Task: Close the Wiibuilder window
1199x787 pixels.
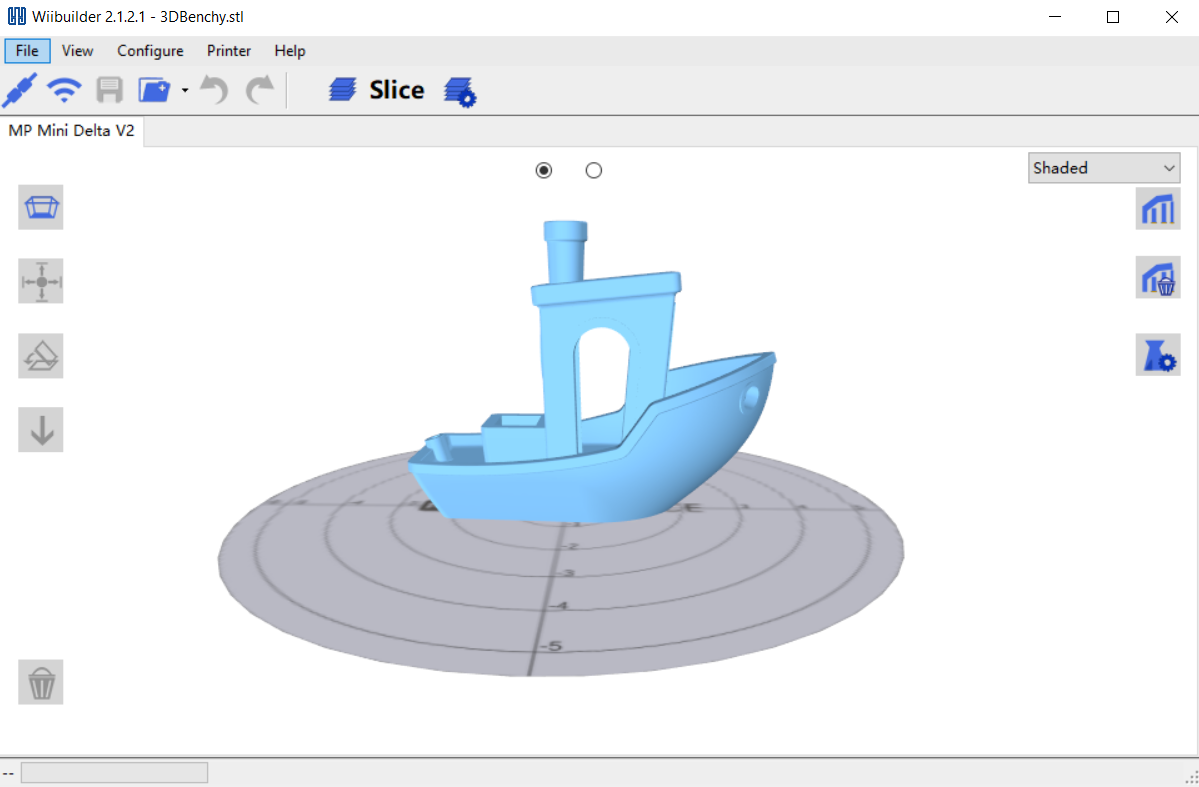Action: coord(1171,17)
